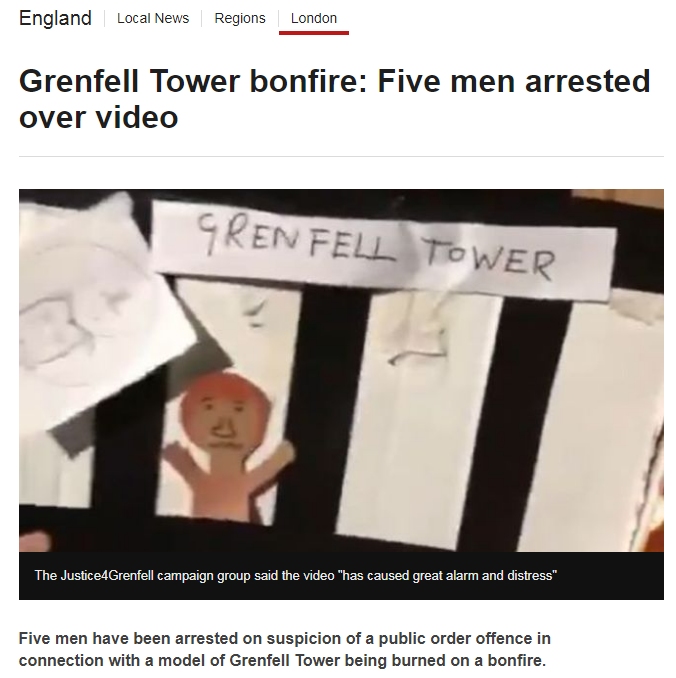Click the words 'over video' in headline
The height and width of the screenshot is (678, 676).
tap(99, 117)
